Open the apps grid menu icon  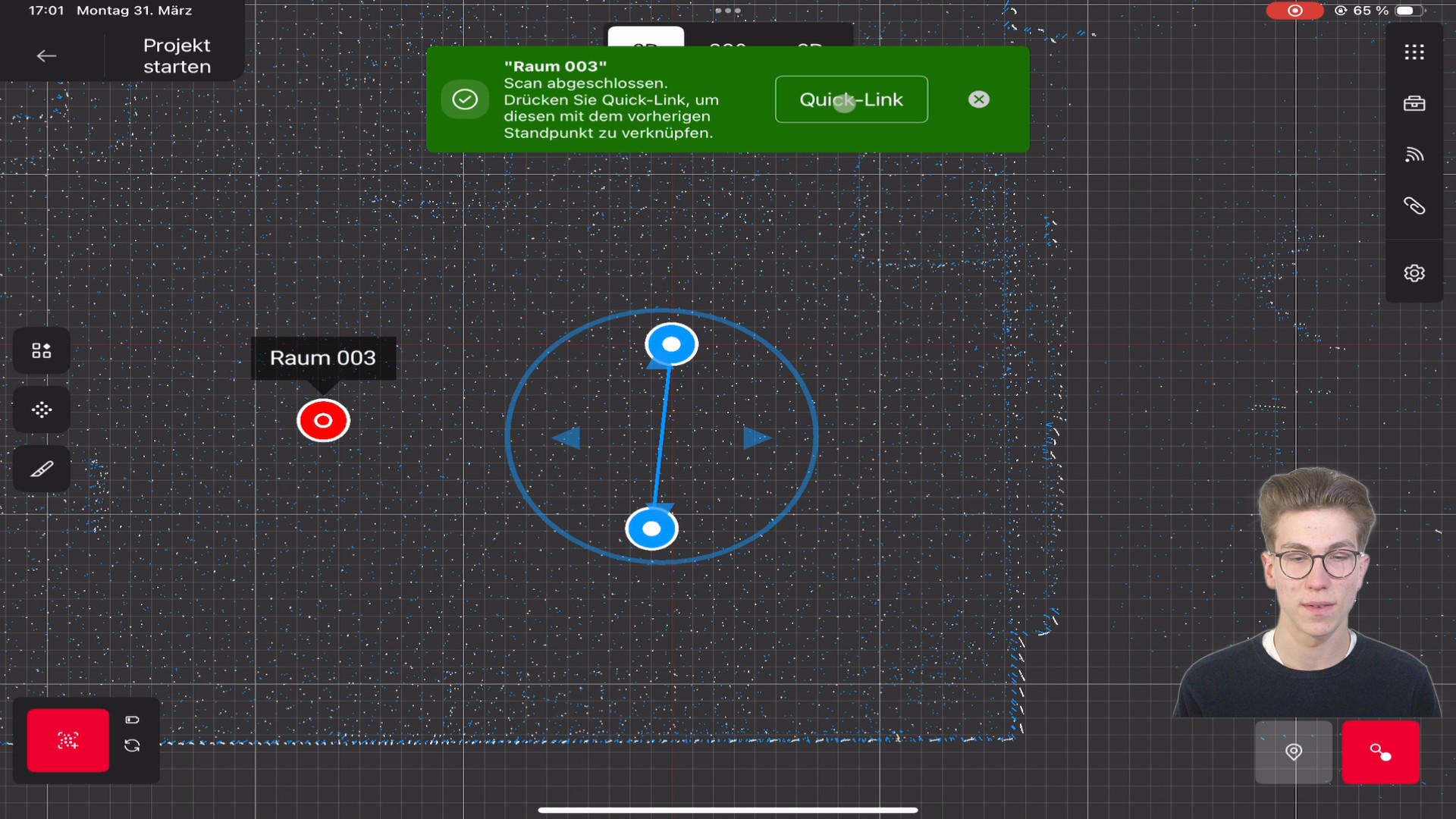tap(1414, 52)
